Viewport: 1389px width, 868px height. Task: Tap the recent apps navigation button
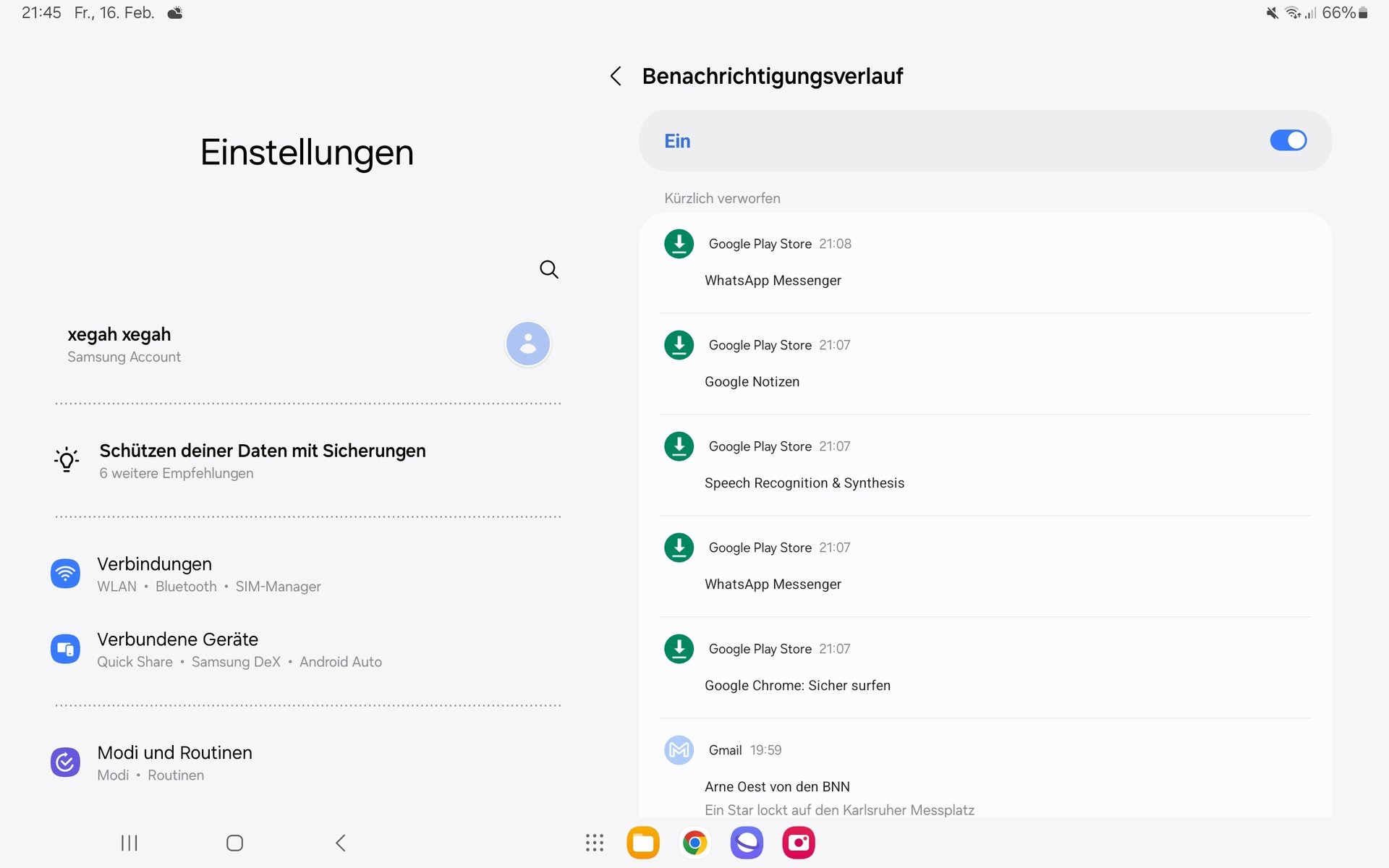[129, 843]
